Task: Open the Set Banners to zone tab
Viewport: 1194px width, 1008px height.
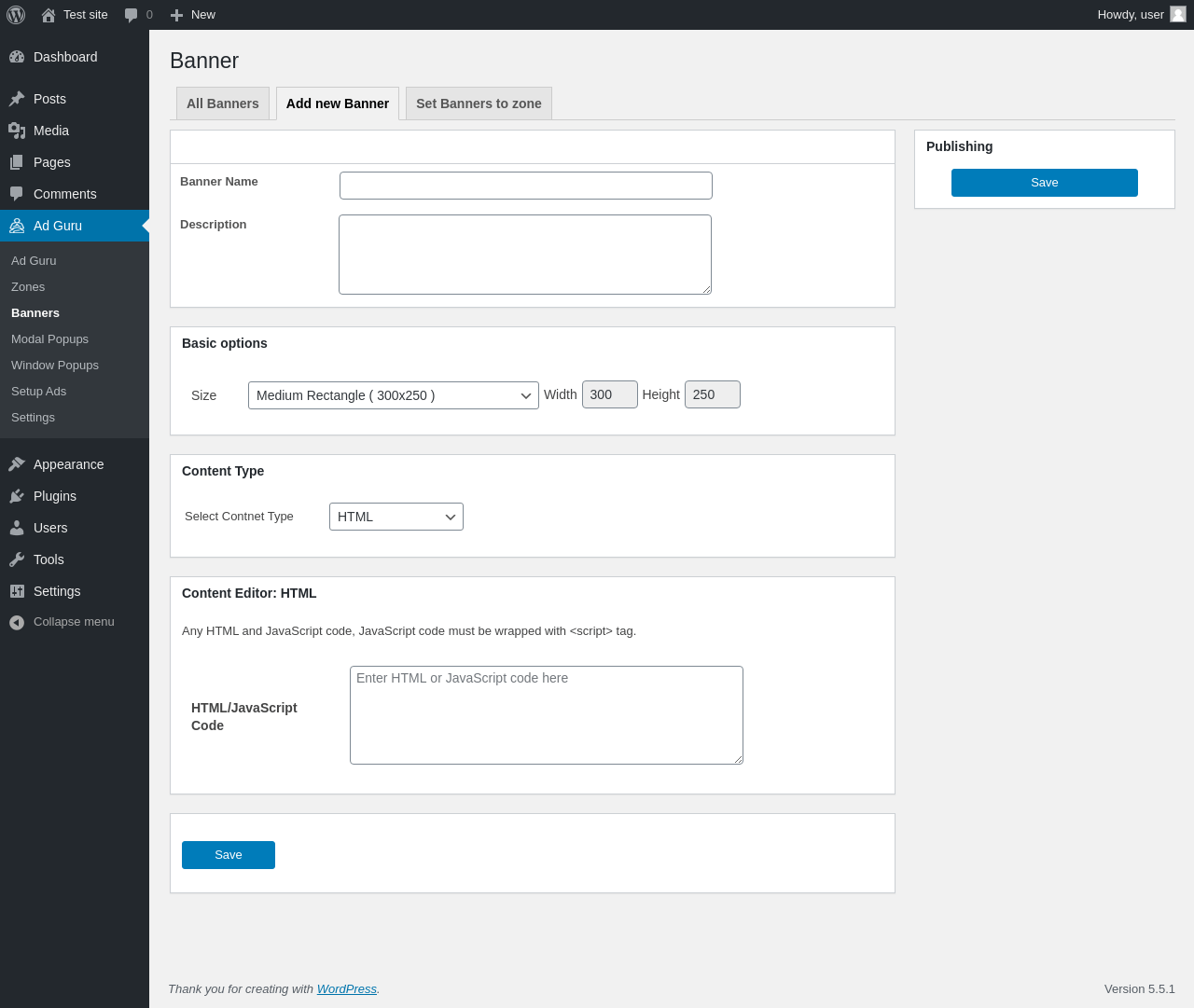Action: click(479, 104)
